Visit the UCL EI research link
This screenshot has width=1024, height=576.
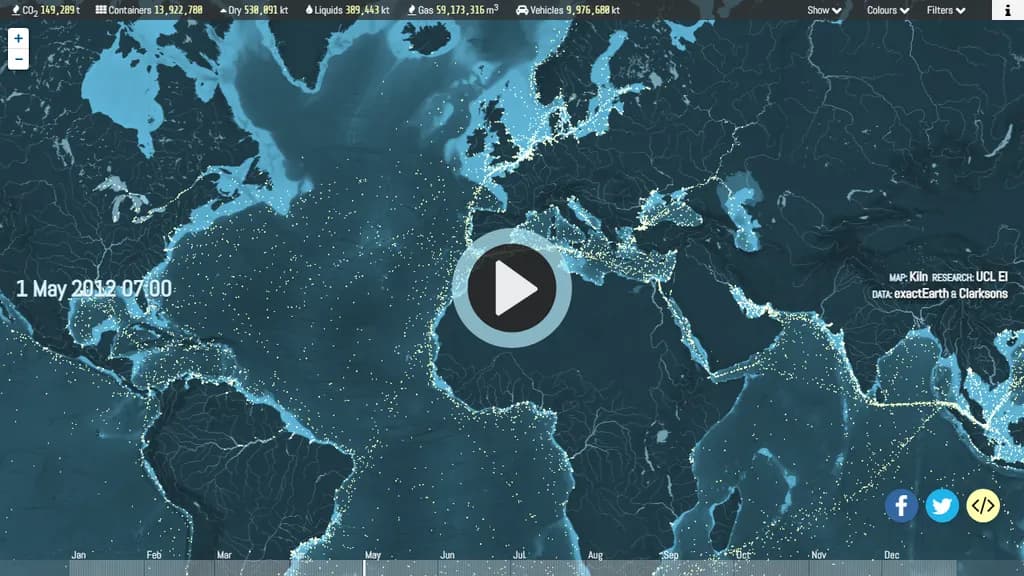click(991, 277)
